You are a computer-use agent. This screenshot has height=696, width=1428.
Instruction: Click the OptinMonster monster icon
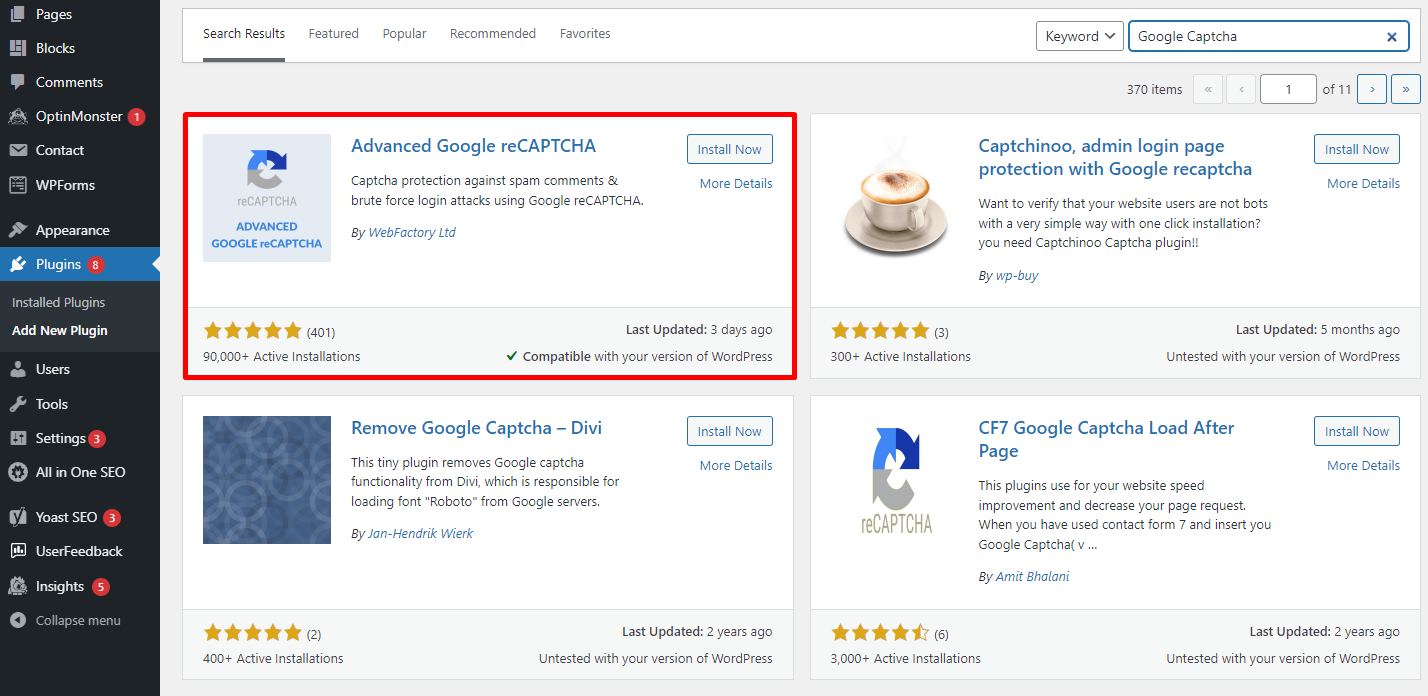click(17, 116)
